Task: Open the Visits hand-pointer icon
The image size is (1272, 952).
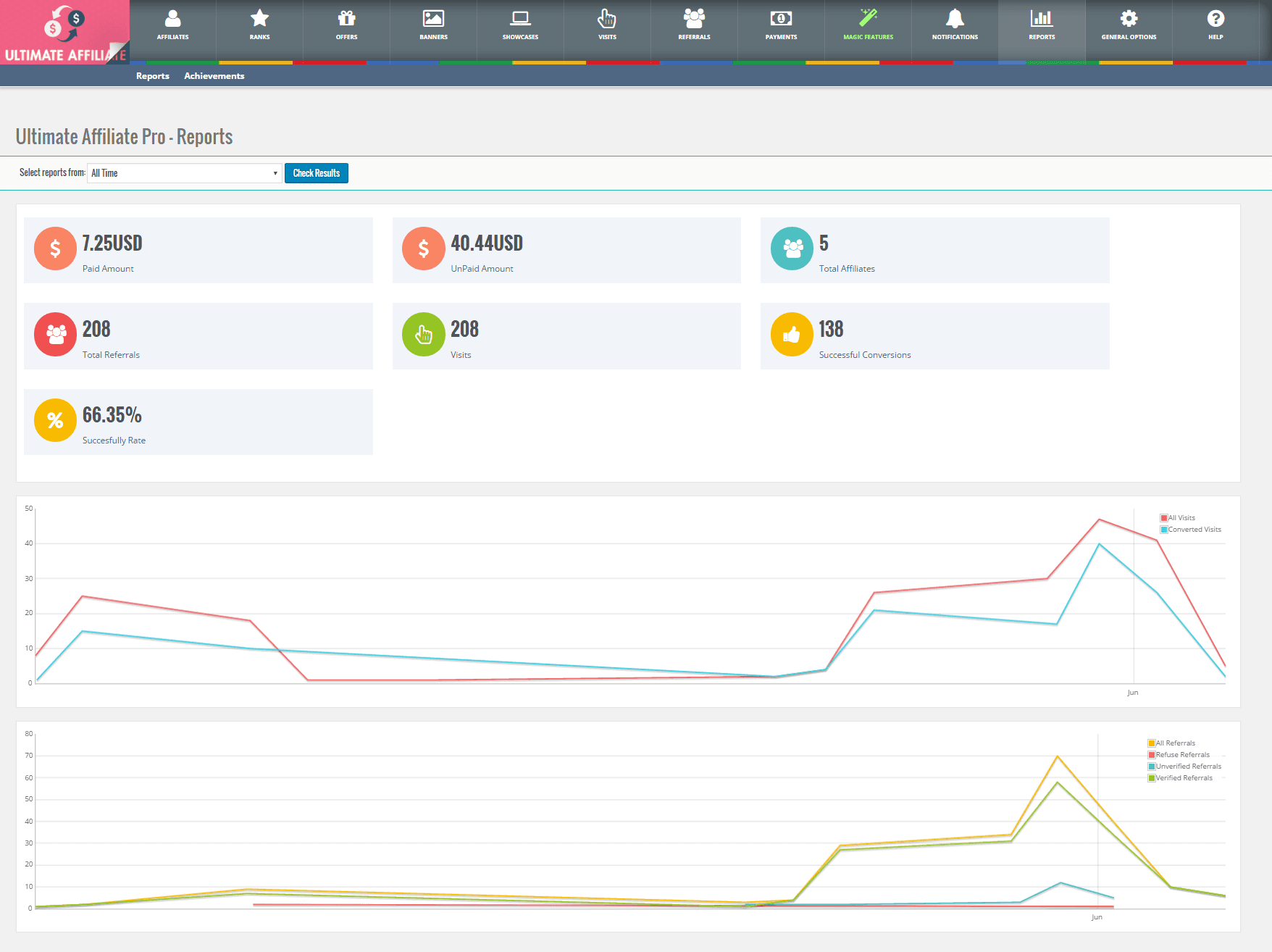Action: (607, 19)
